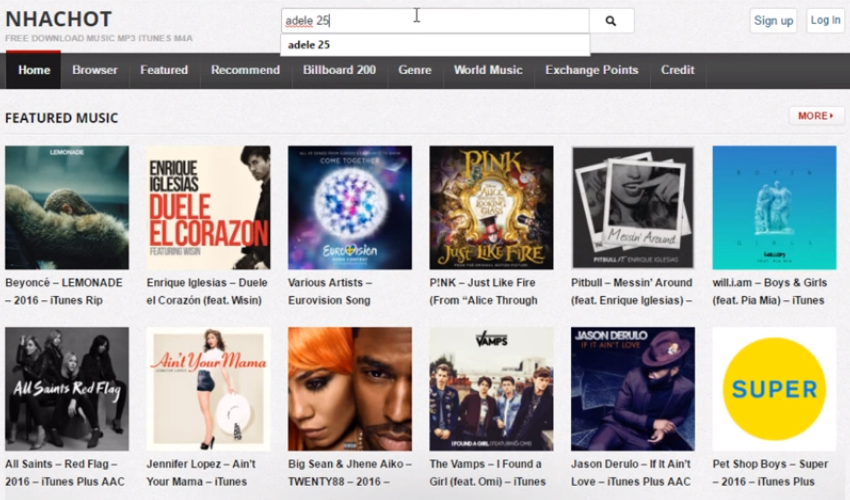The height and width of the screenshot is (500, 850).
Task: Open the P!NK Just Like Fire cover
Action: pos(491,207)
